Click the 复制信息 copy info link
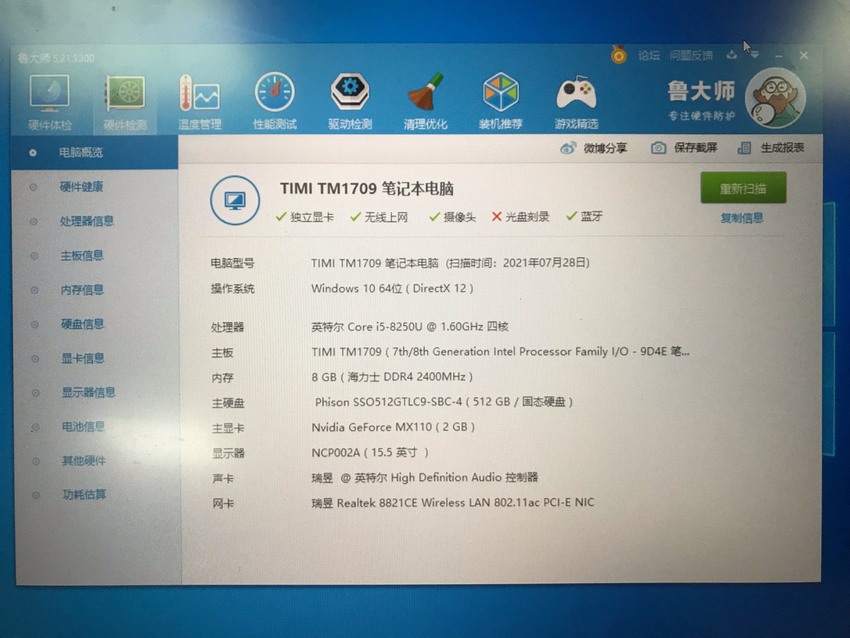 click(x=742, y=218)
